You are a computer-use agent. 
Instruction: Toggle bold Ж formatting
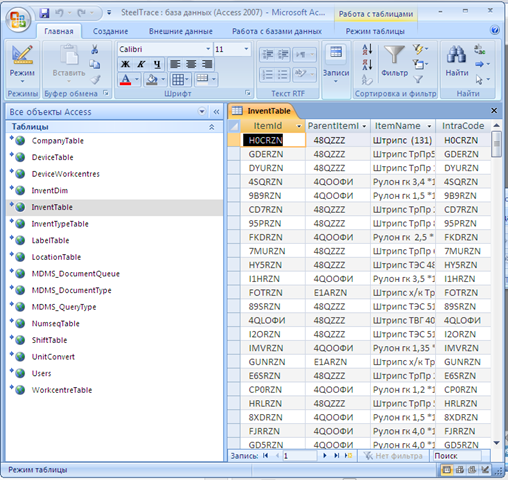(125, 64)
